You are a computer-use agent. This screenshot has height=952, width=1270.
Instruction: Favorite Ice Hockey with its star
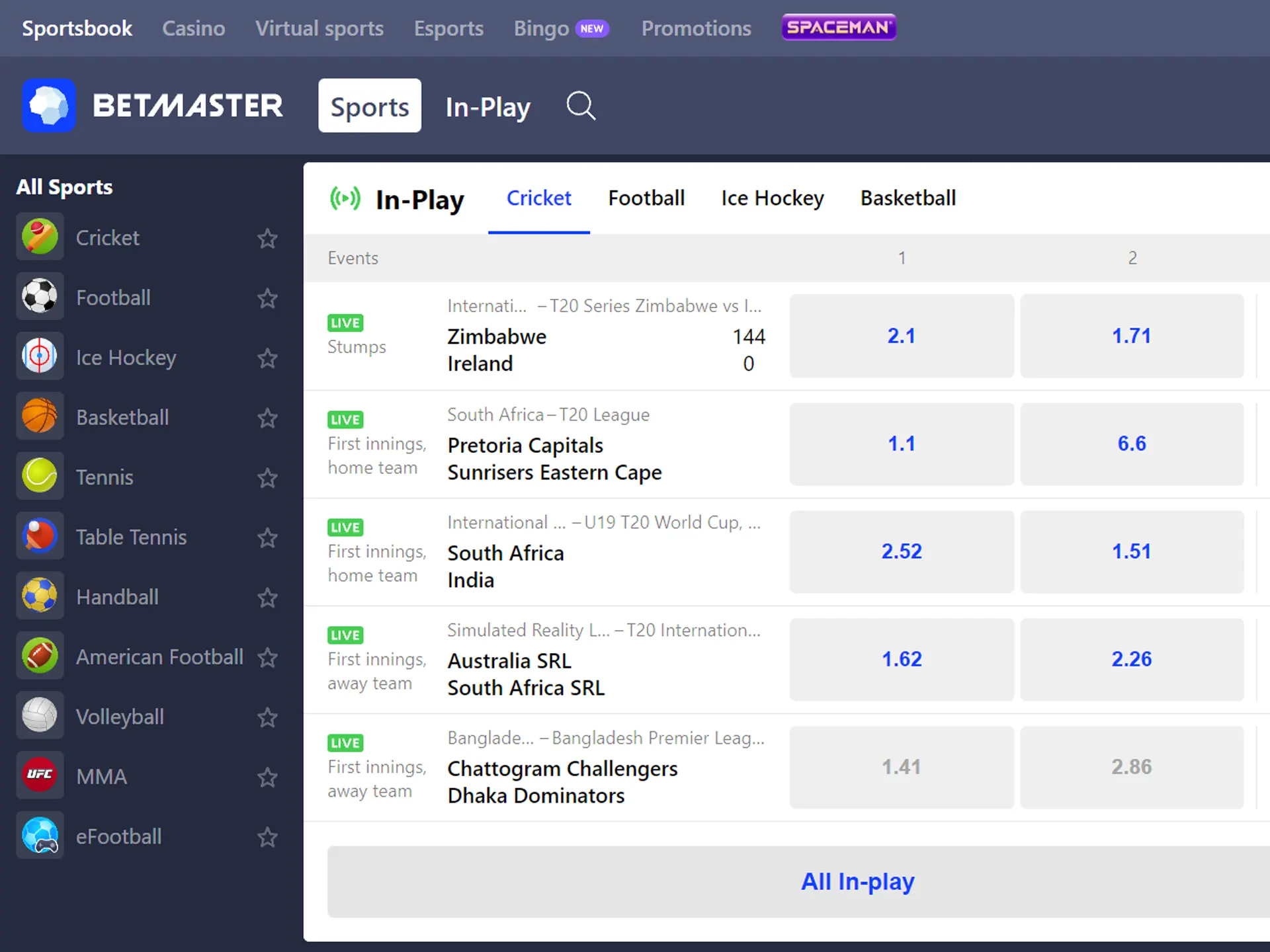(x=267, y=358)
